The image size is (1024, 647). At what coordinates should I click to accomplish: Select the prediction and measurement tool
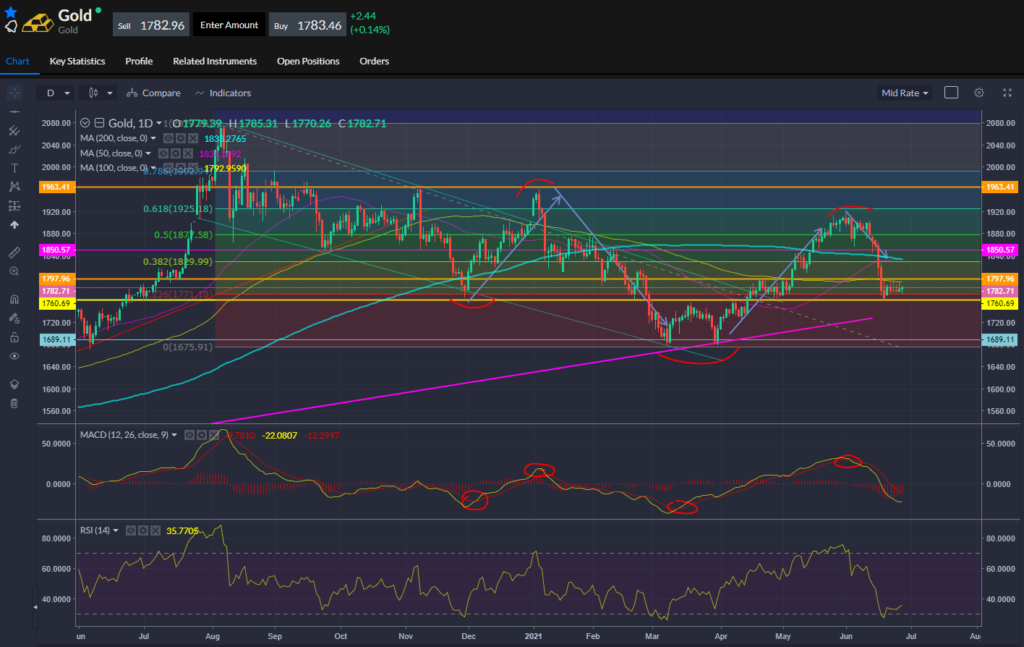pos(14,206)
